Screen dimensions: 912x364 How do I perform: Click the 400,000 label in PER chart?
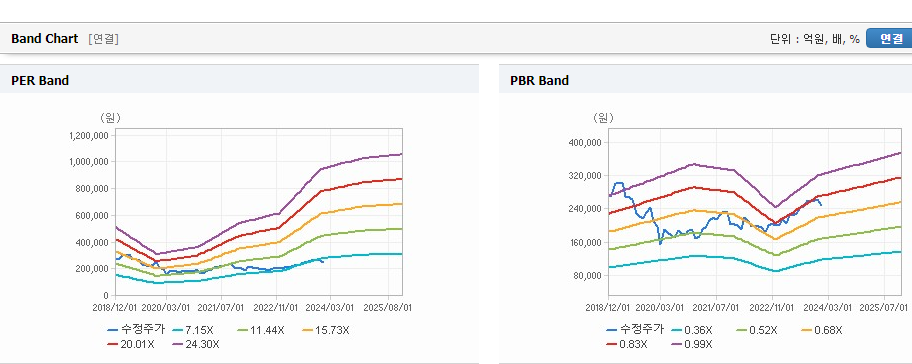point(93,242)
